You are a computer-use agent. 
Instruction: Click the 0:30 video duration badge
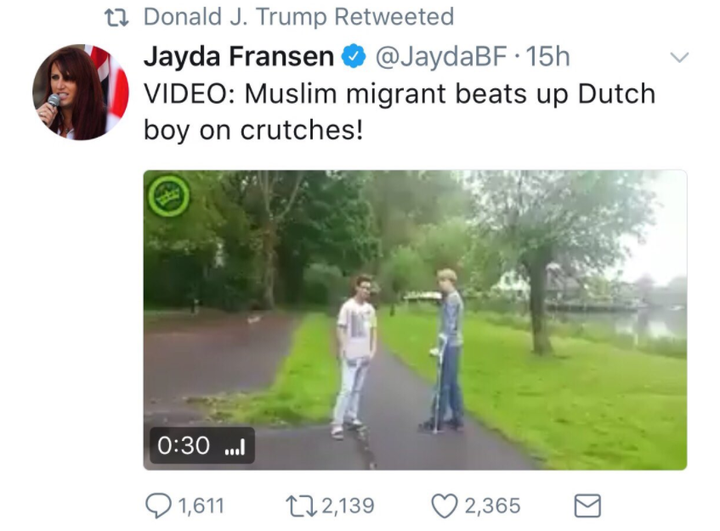[x=202, y=446]
